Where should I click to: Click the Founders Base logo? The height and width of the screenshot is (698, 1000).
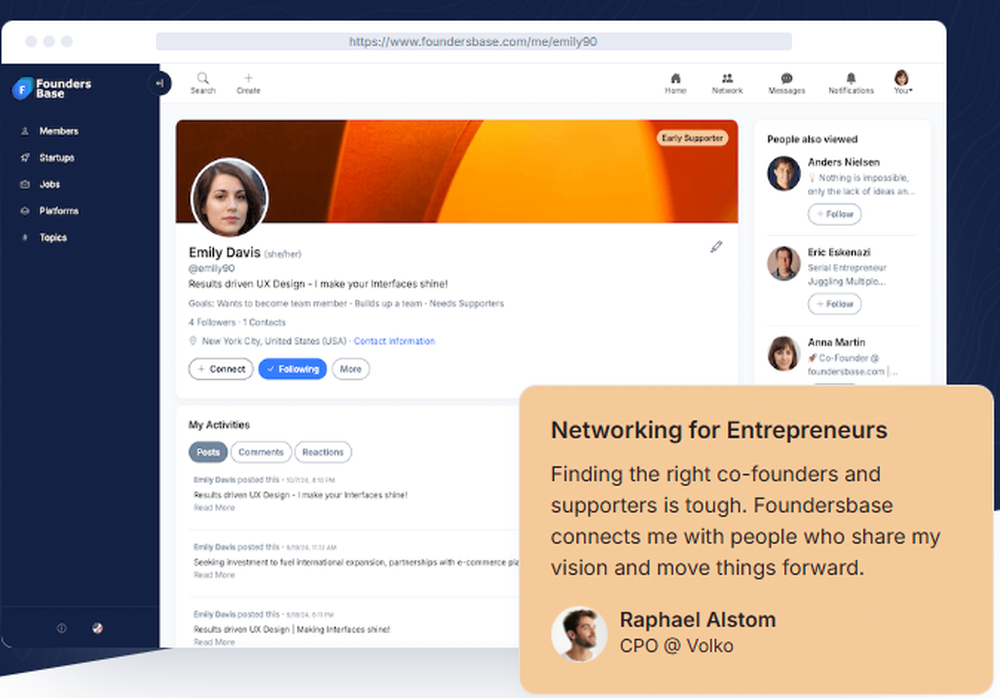pos(52,88)
